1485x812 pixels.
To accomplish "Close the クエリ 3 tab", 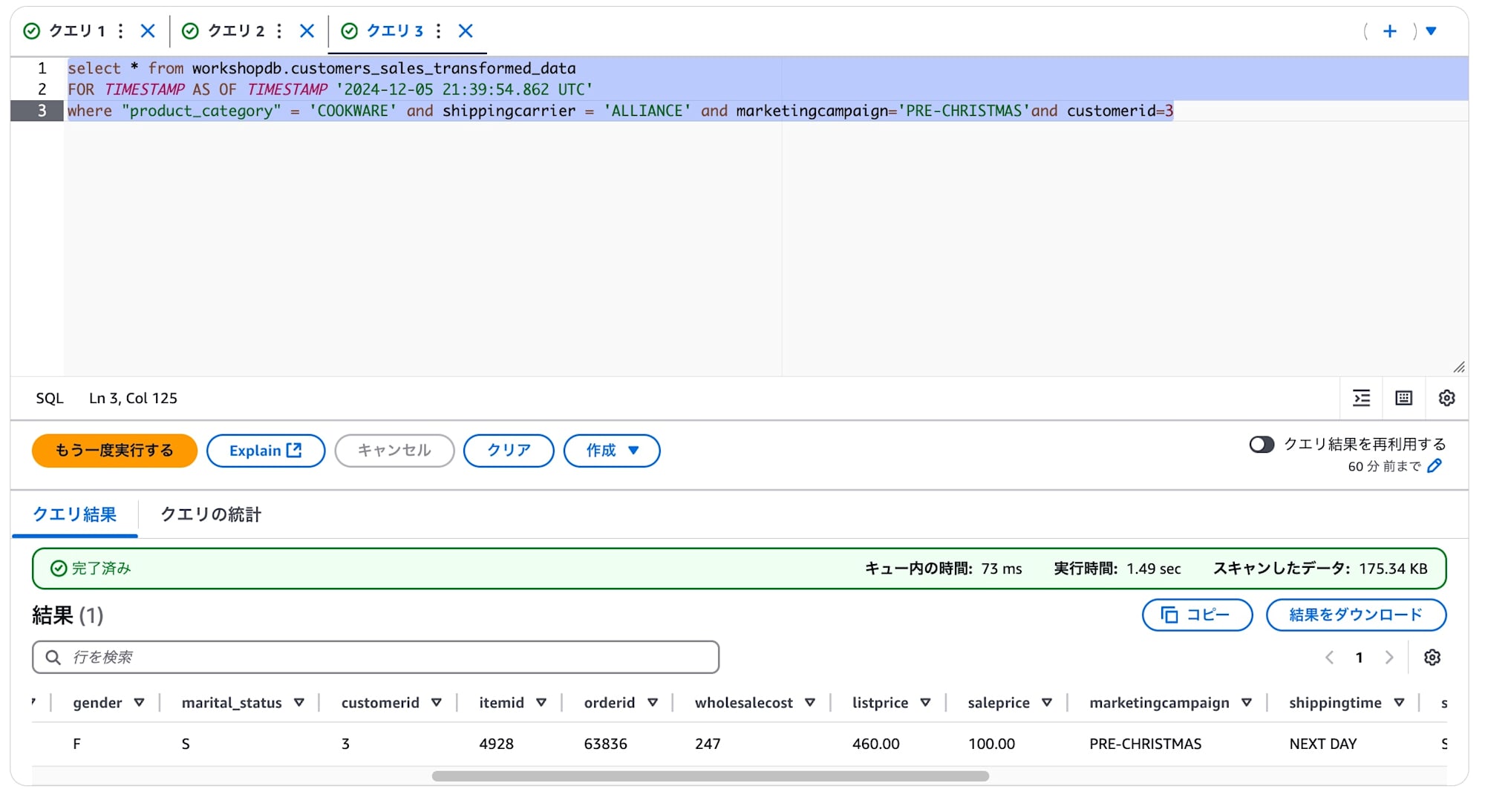I will (466, 30).
